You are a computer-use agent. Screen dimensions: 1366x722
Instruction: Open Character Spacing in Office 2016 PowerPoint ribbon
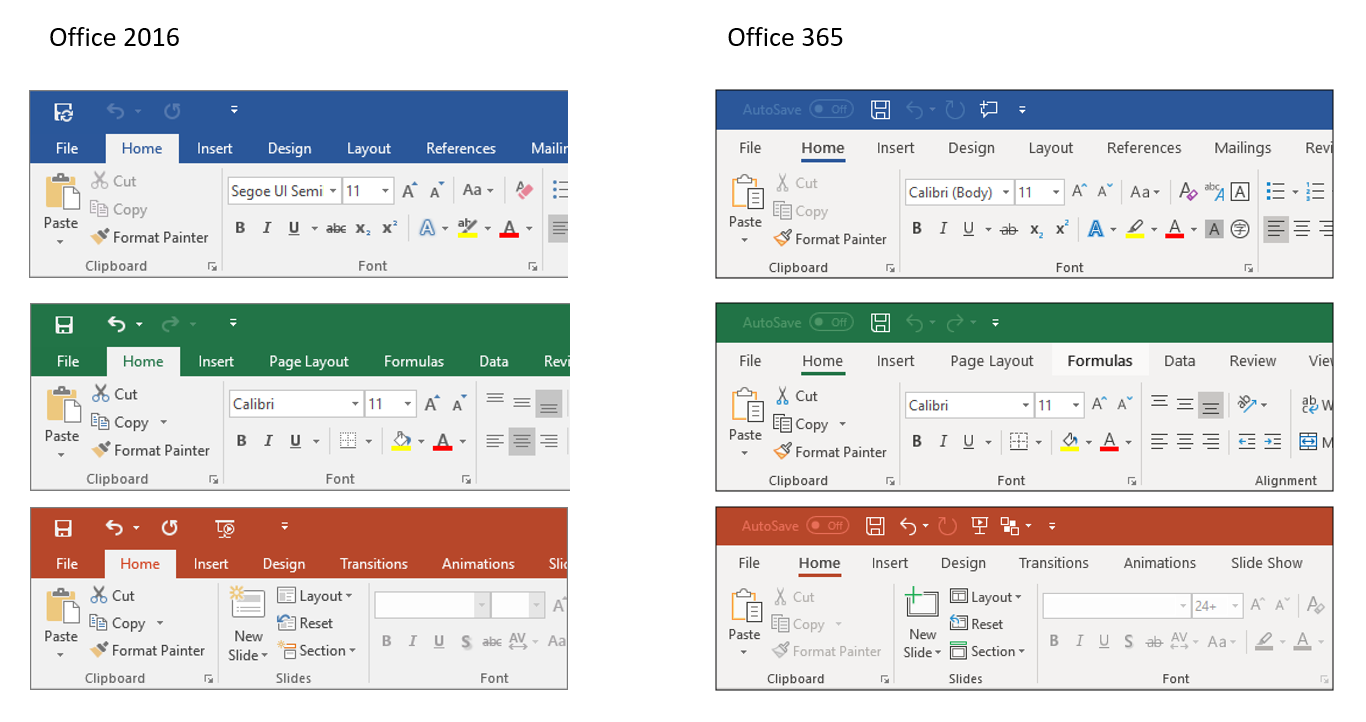pos(518,642)
